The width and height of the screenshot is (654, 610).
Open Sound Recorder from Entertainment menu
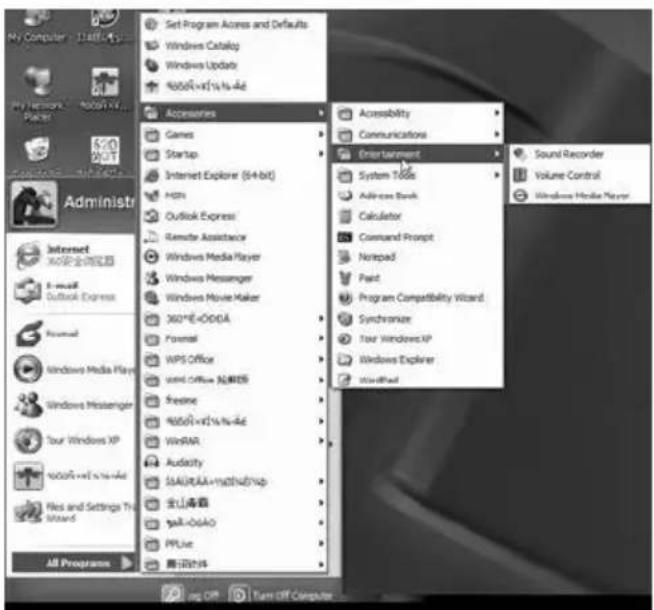pos(580,154)
